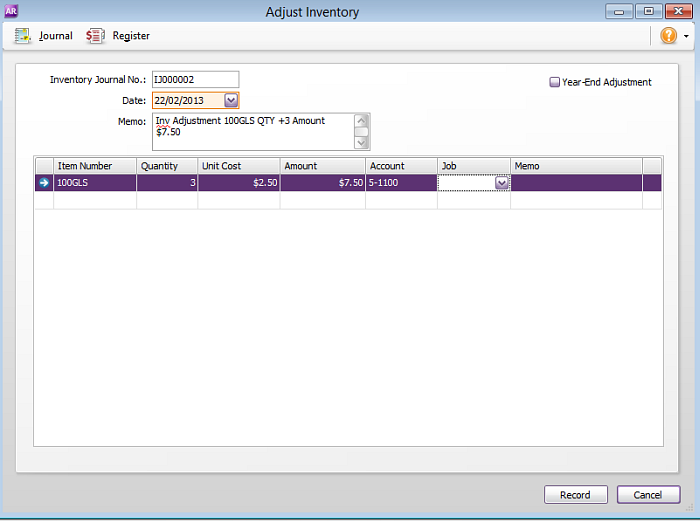Click the Record button
The image size is (700, 521).
pyautogui.click(x=575, y=495)
